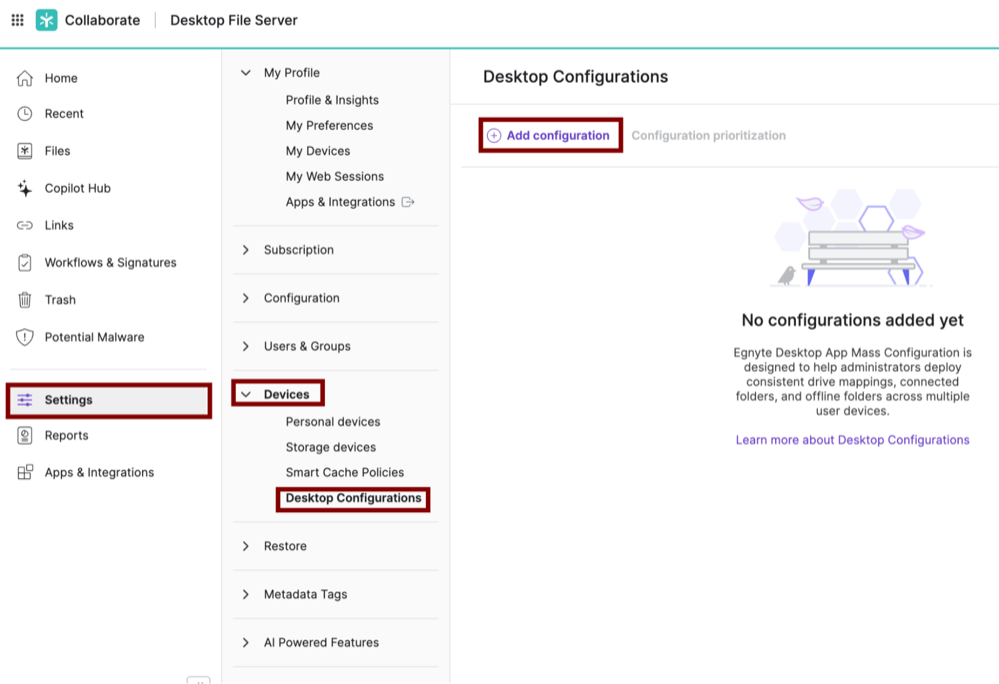
Task: Expand the Users & Groups chevron
Action: point(246,346)
